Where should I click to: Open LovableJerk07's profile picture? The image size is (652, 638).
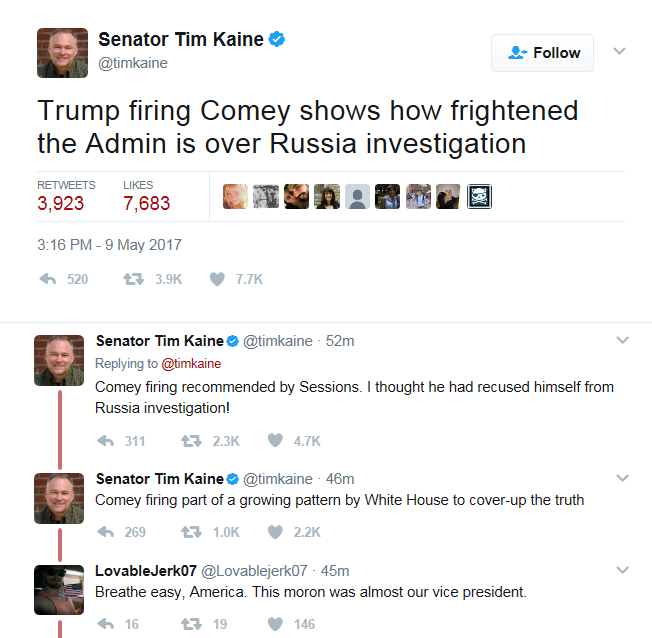pos(59,590)
